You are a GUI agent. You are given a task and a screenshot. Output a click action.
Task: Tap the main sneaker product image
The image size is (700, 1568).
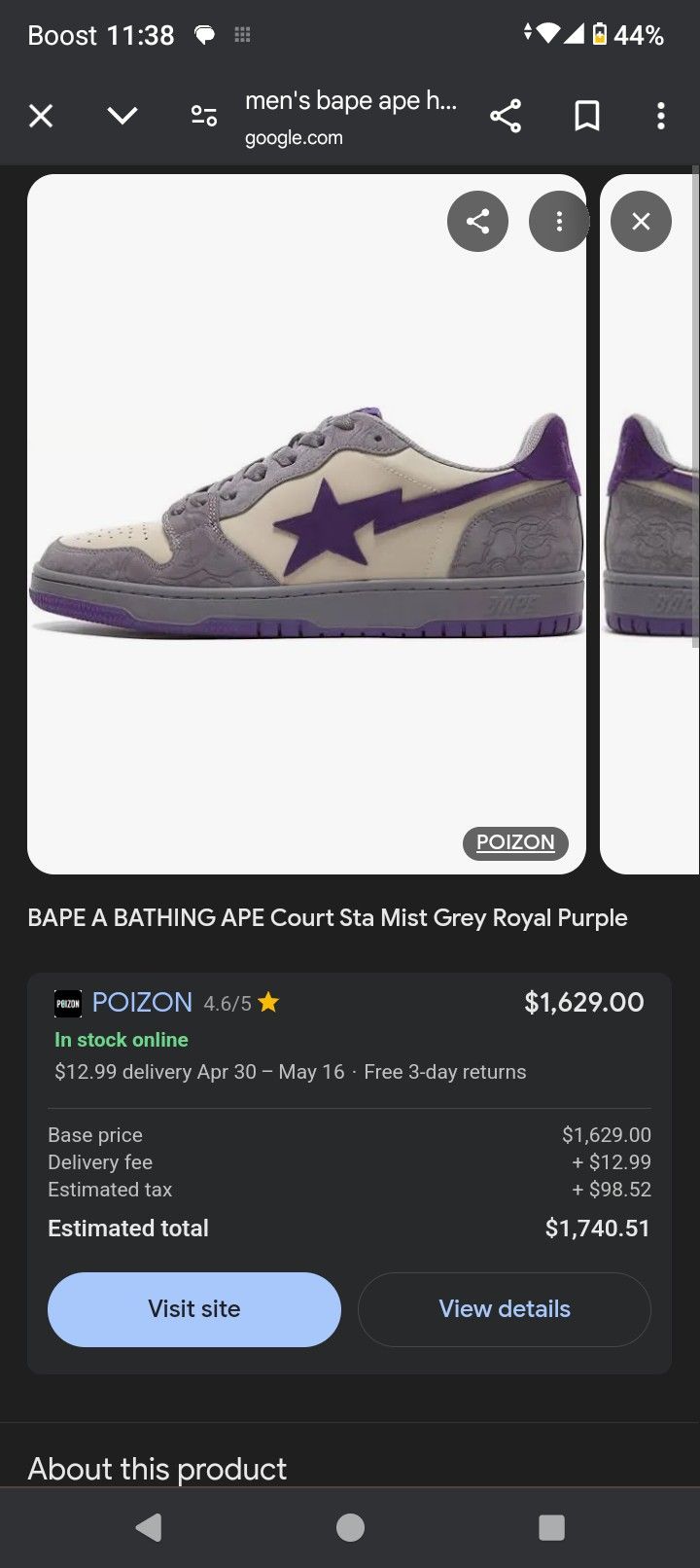coord(306,525)
